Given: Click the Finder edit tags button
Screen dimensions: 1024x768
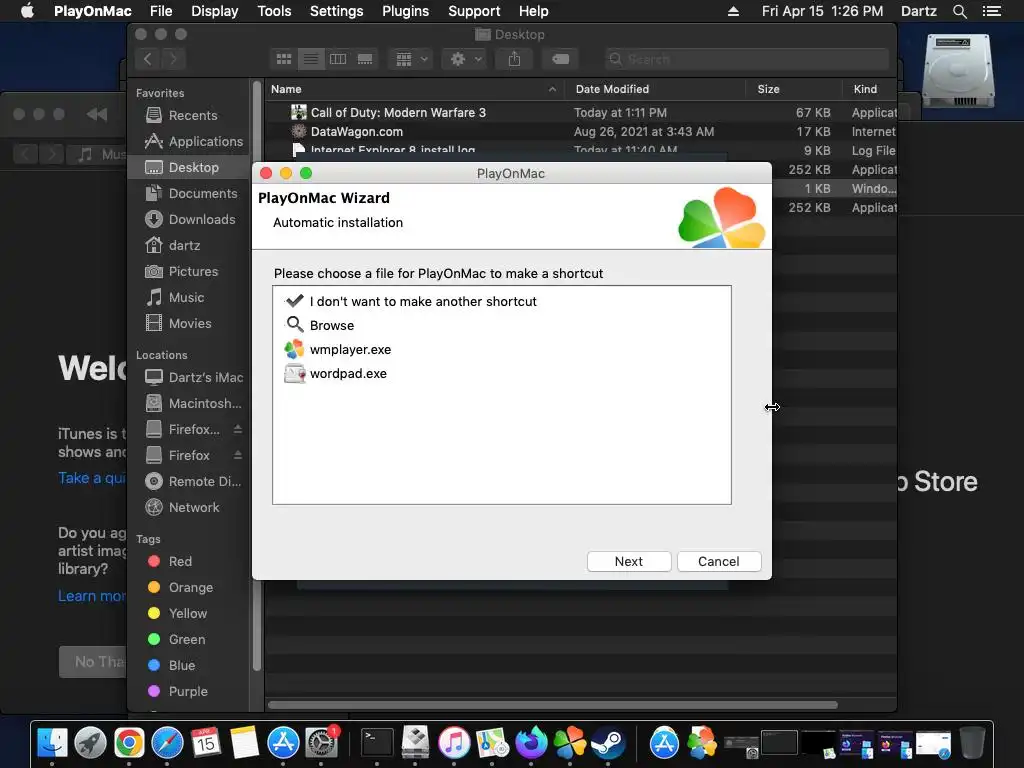Looking at the screenshot, I should [x=560, y=59].
